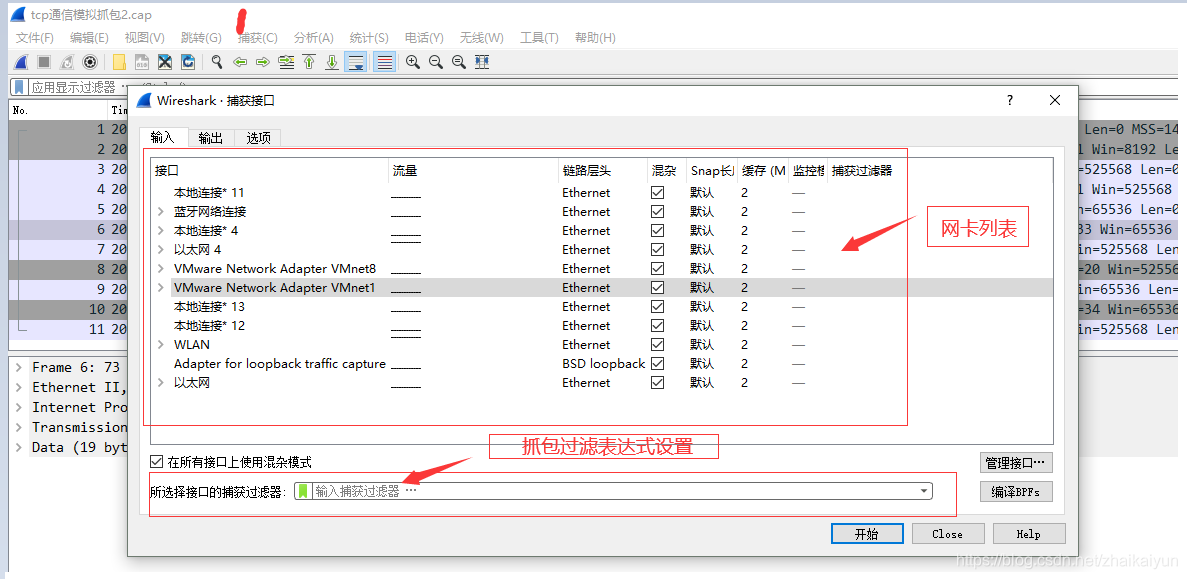Go forward with the right green arrow icon
This screenshot has height=579, width=1187.
pos(263,62)
